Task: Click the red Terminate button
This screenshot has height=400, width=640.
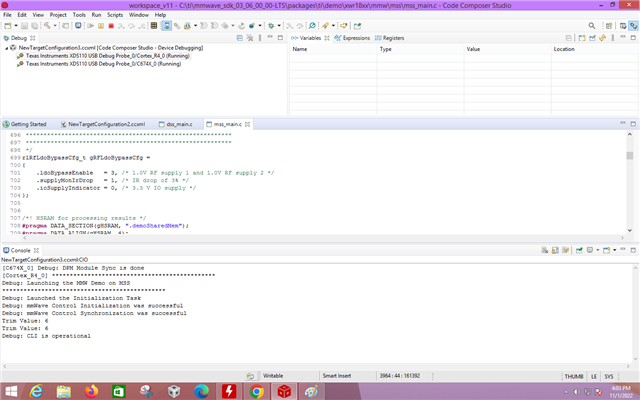Action: (x=111, y=26)
